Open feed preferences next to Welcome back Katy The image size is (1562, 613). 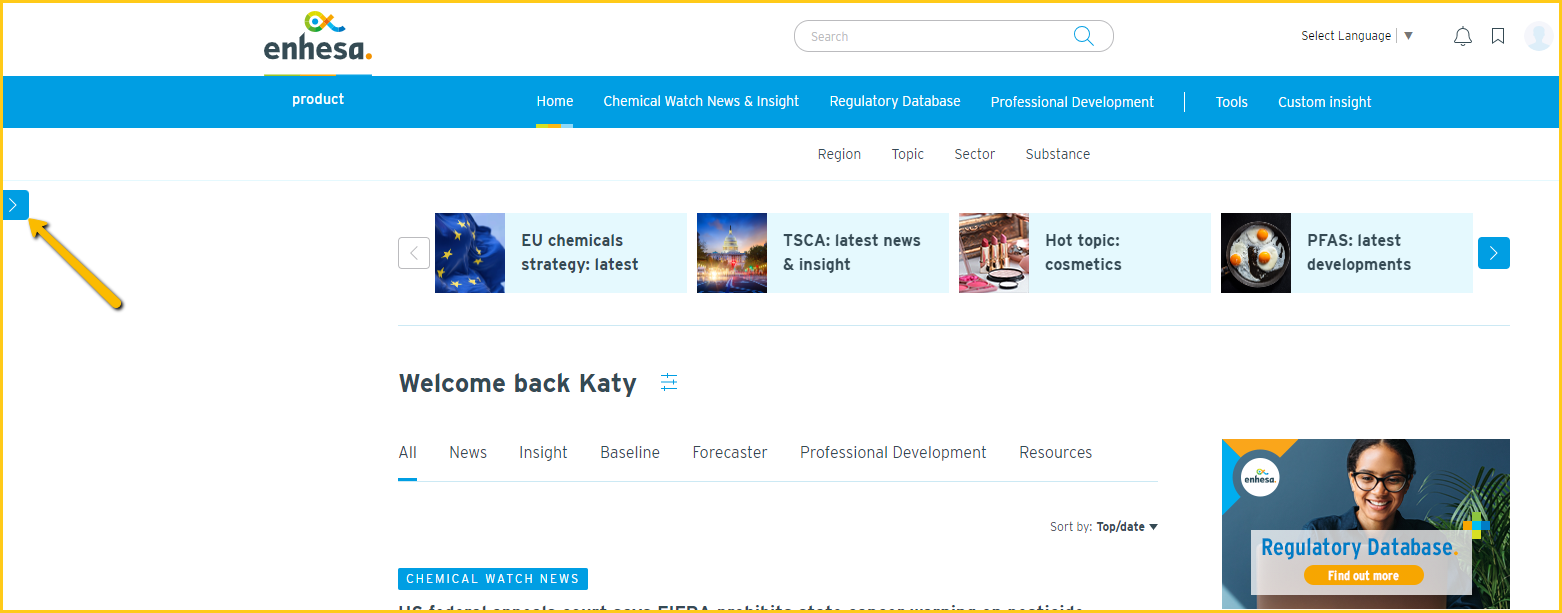click(x=669, y=382)
